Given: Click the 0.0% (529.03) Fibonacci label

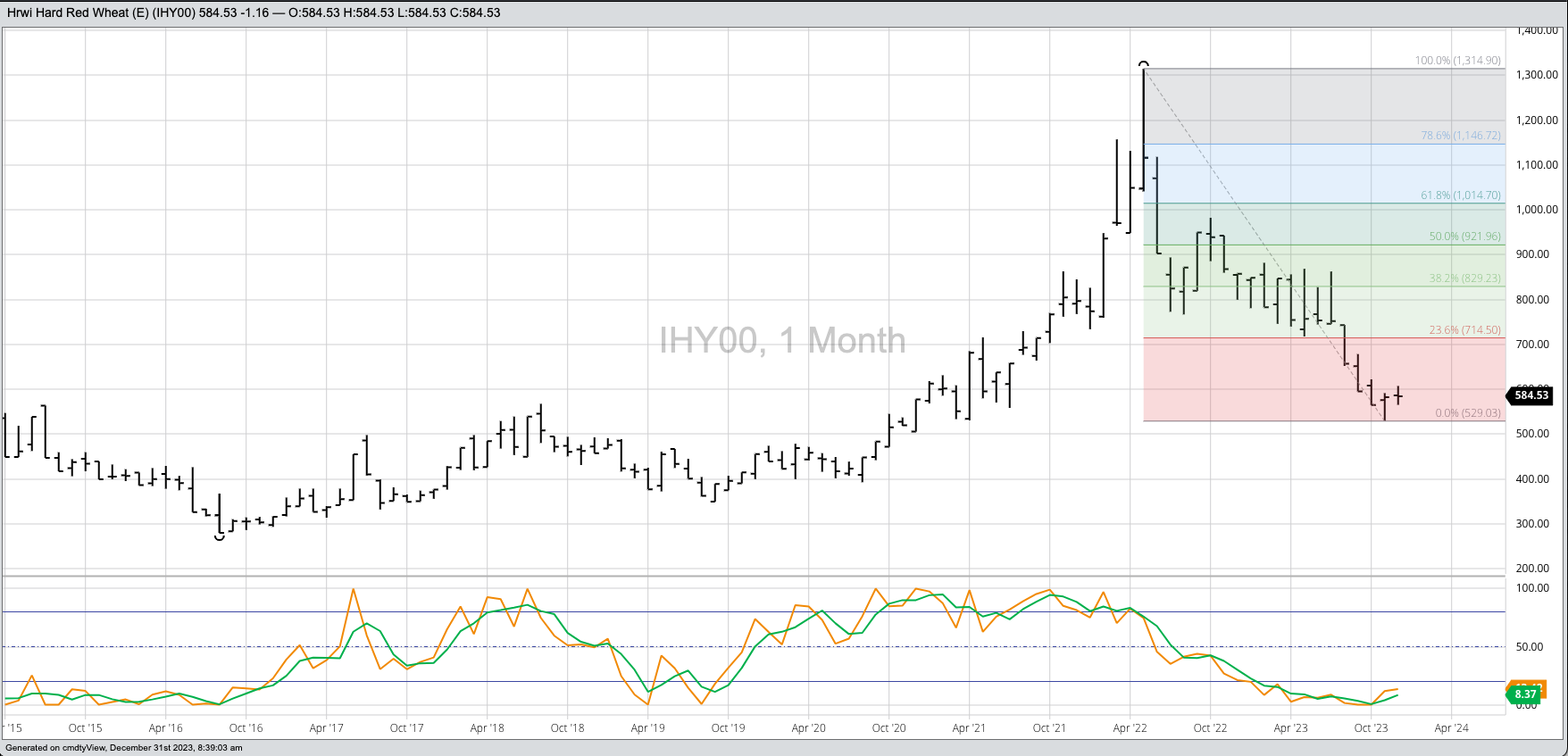Looking at the screenshot, I should click(x=1467, y=413).
